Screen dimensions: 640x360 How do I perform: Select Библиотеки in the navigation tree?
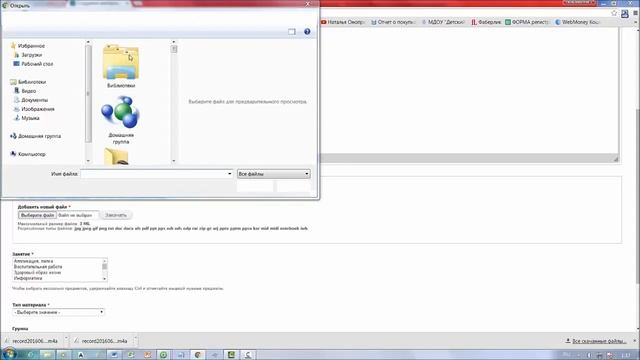[32, 82]
